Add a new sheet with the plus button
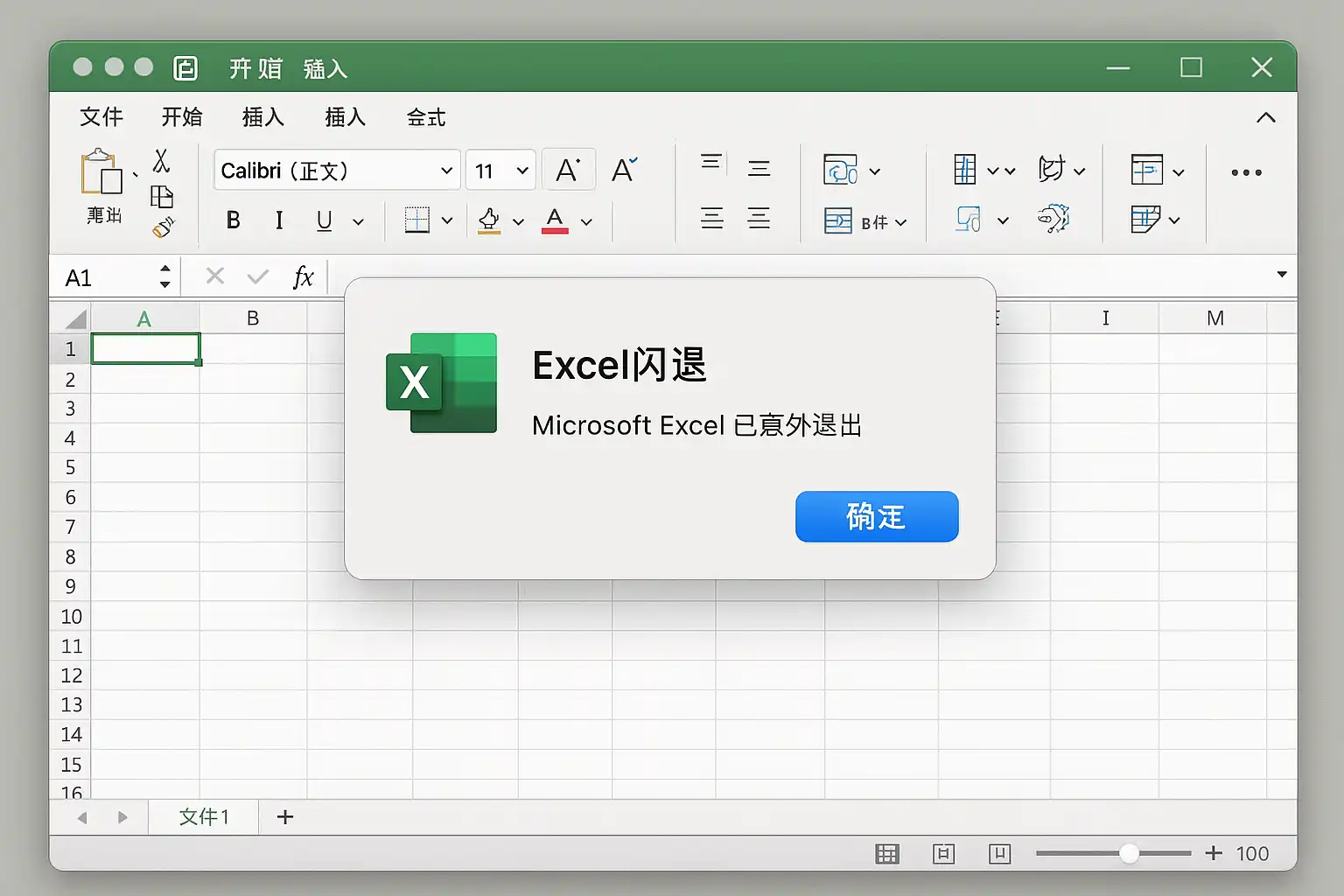The width and height of the screenshot is (1344, 896). 283,816
